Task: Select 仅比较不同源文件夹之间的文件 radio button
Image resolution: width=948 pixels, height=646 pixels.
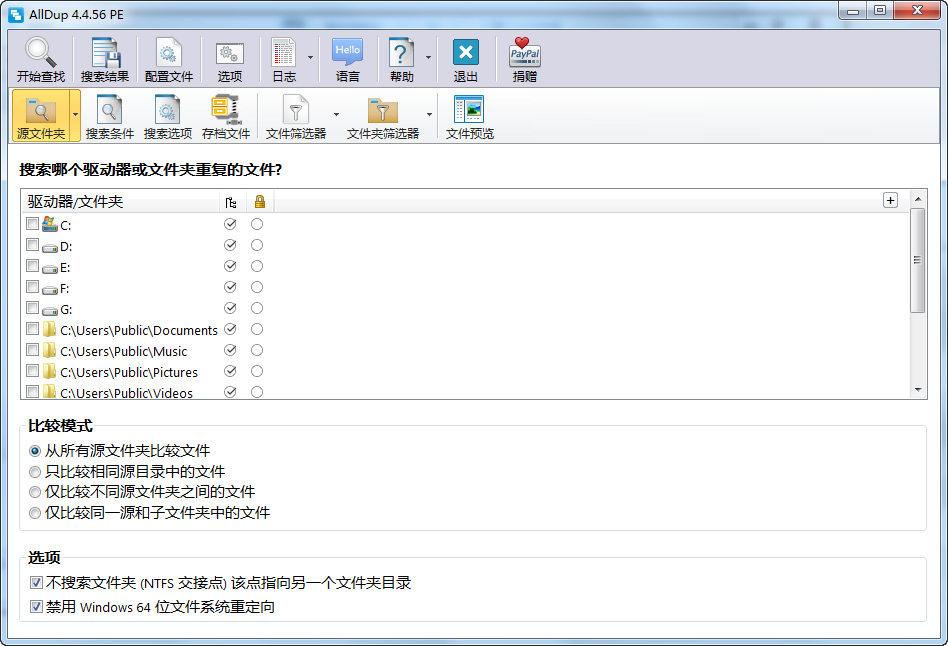Action: [35, 492]
